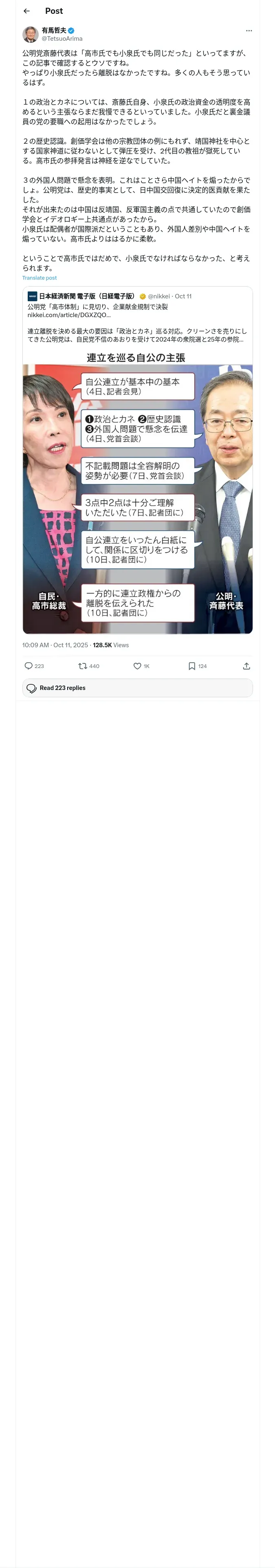Bookmark this post
275x1568 pixels.
coord(191,666)
